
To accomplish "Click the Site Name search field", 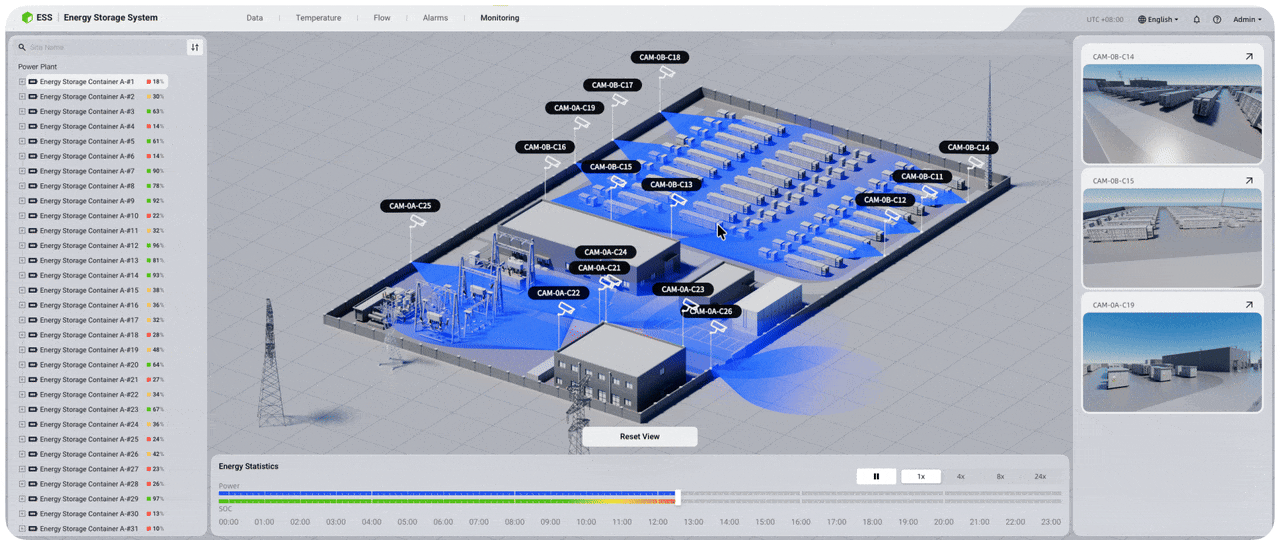I will pos(100,47).
